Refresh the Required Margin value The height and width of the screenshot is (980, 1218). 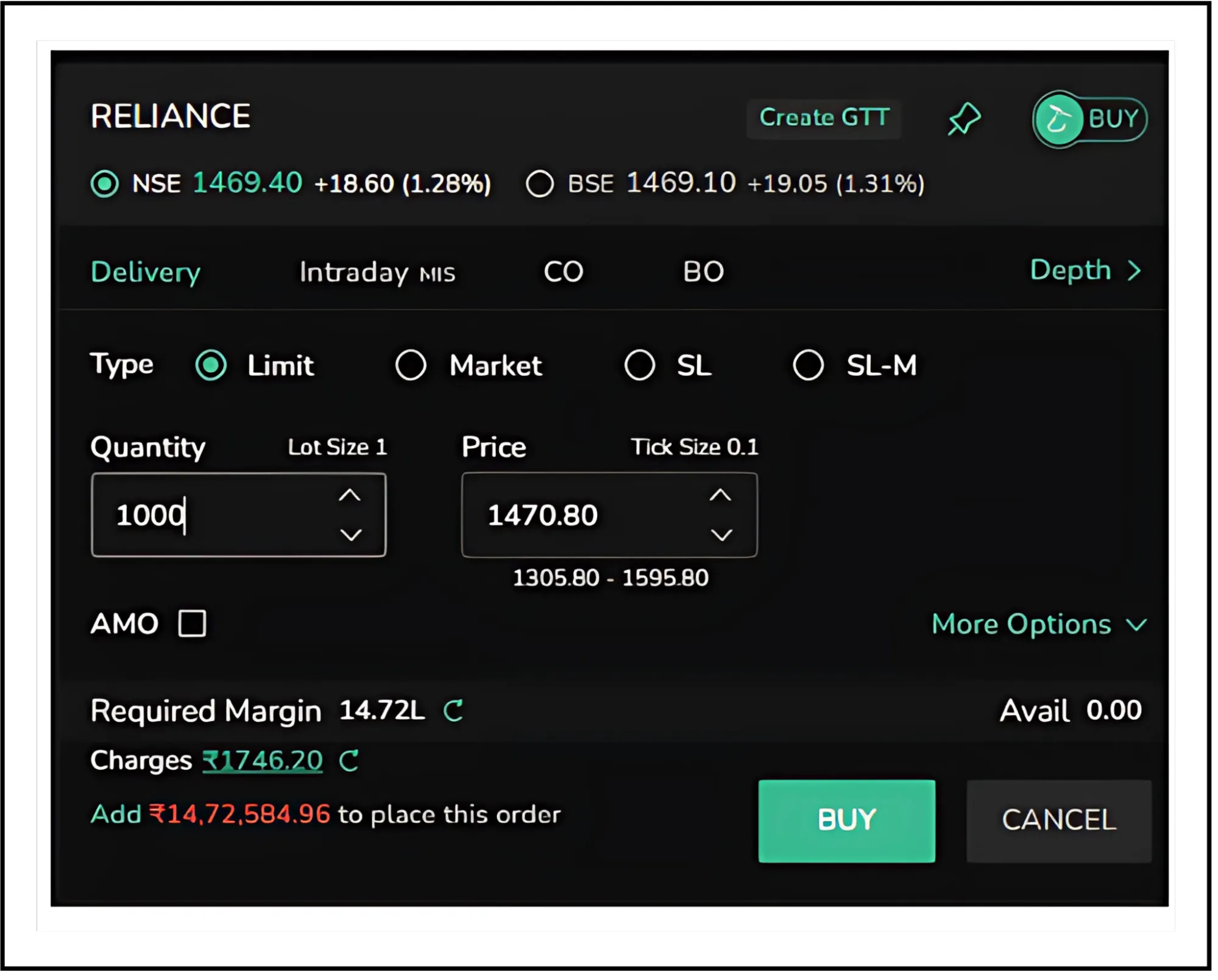[x=453, y=711]
